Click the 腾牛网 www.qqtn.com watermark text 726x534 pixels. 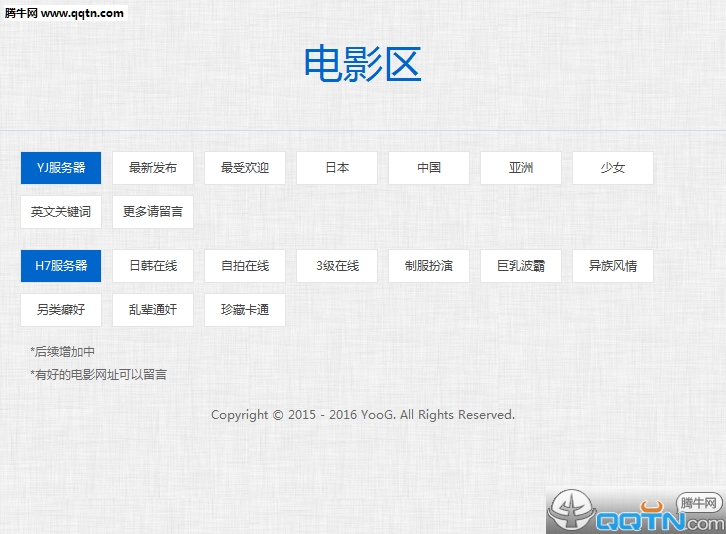(64, 13)
